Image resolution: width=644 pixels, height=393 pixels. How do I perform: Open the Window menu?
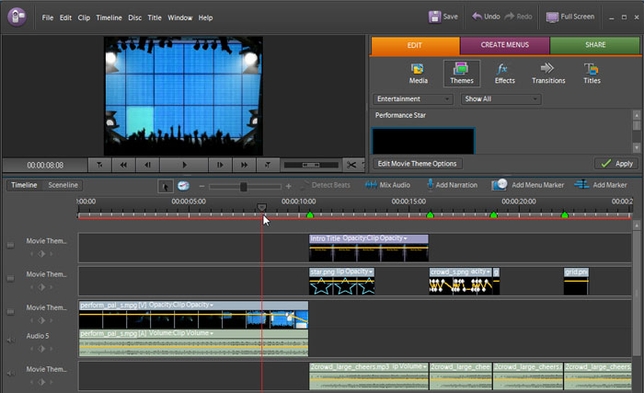click(x=180, y=18)
